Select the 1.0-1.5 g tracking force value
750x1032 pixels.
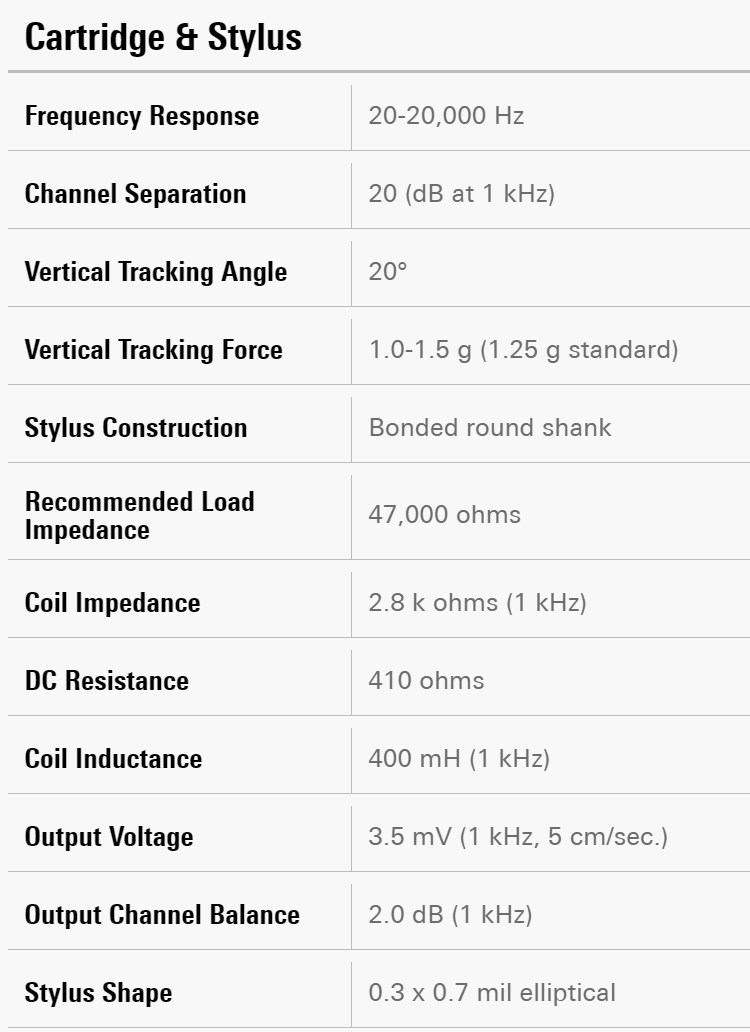523,350
